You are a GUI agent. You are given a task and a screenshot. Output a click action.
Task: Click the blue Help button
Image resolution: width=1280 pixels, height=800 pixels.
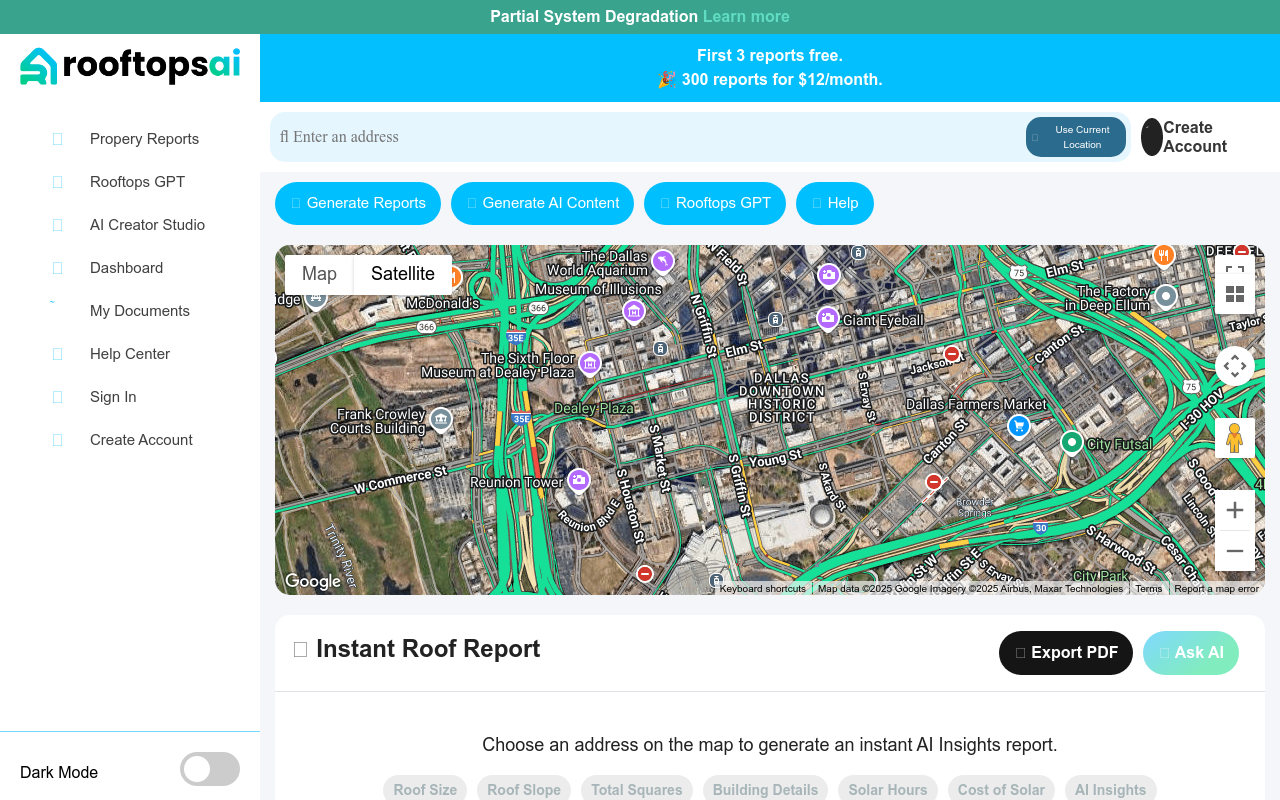click(x=835, y=203)
